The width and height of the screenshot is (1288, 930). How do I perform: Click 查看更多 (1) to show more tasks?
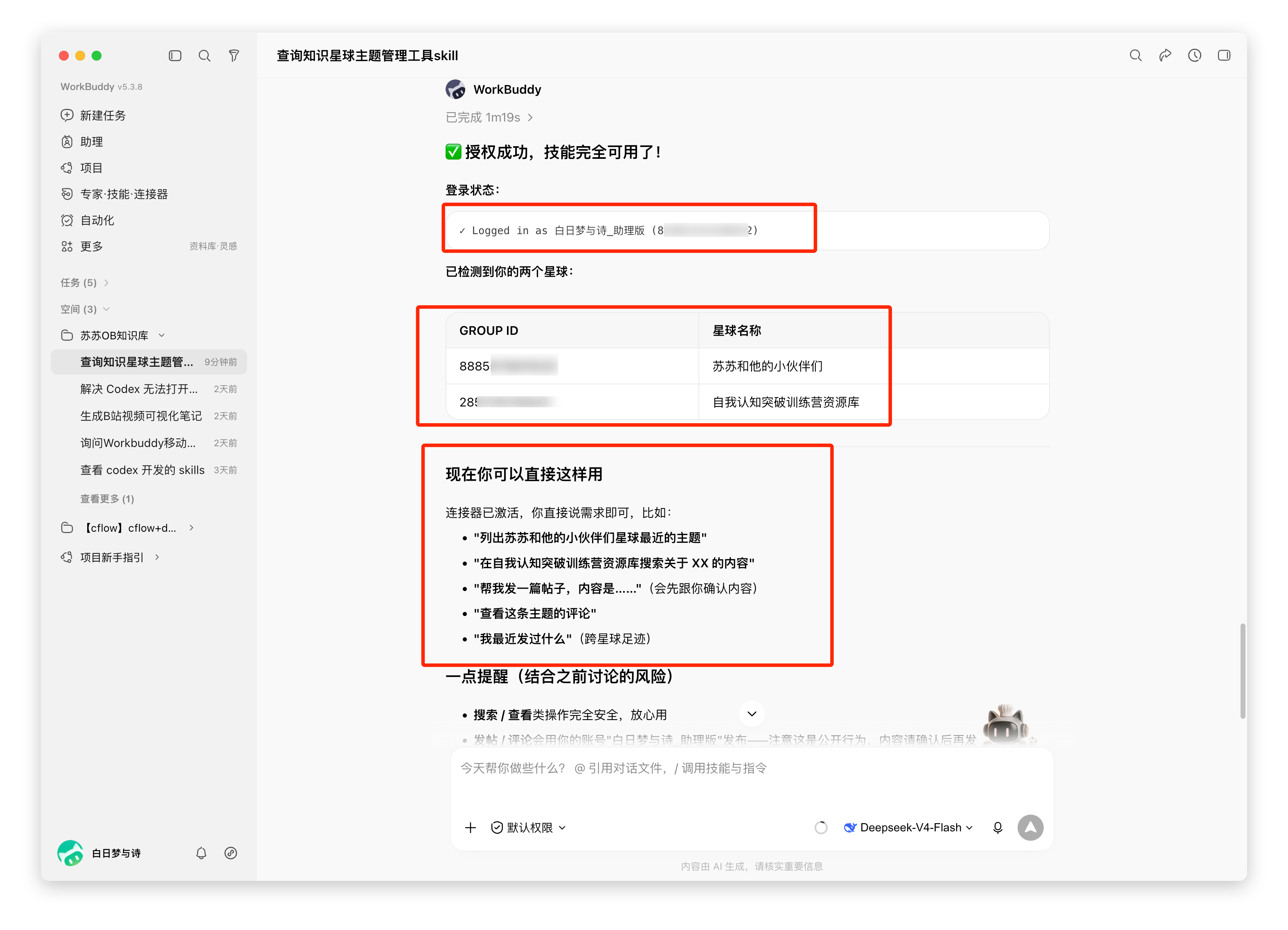tap(107, 499)
